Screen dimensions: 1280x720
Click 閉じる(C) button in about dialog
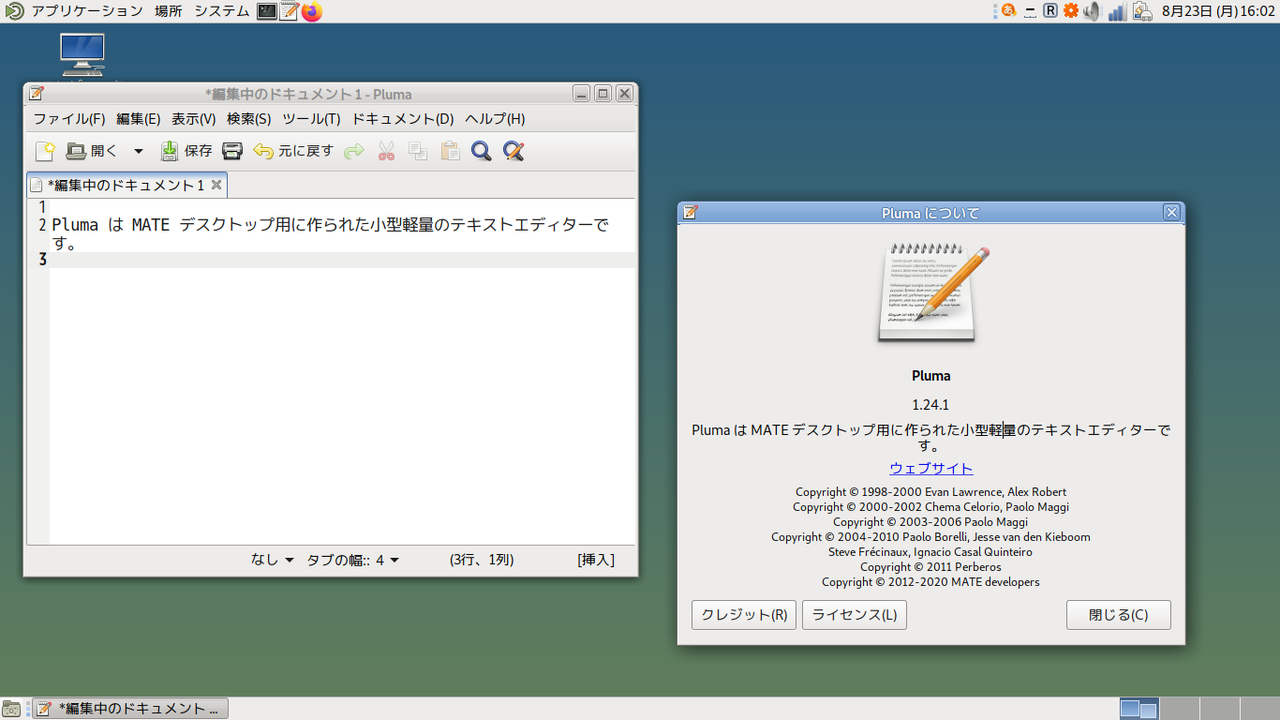point(1118,615)
